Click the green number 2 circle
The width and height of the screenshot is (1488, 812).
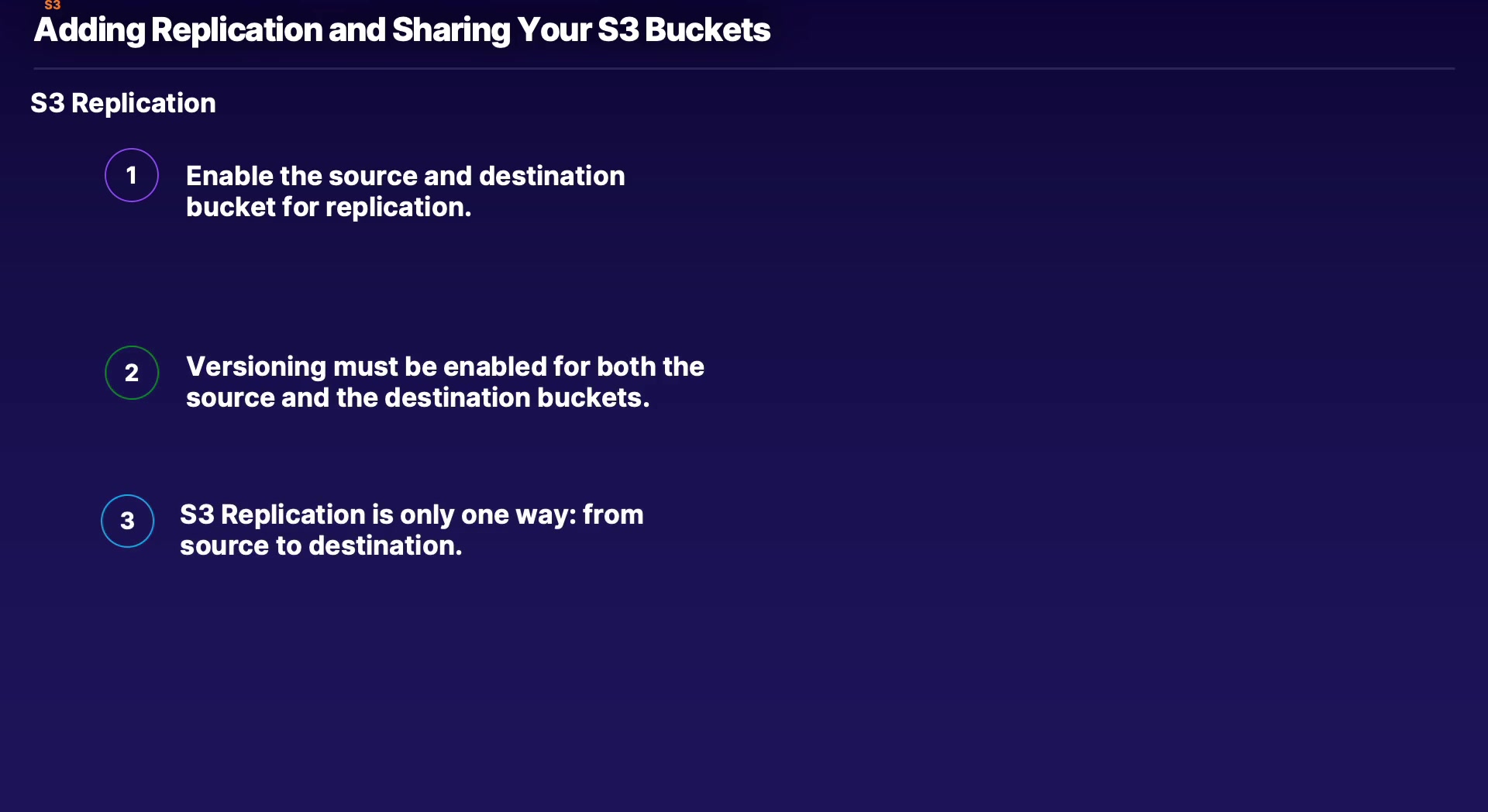click(x=132, y=373)
